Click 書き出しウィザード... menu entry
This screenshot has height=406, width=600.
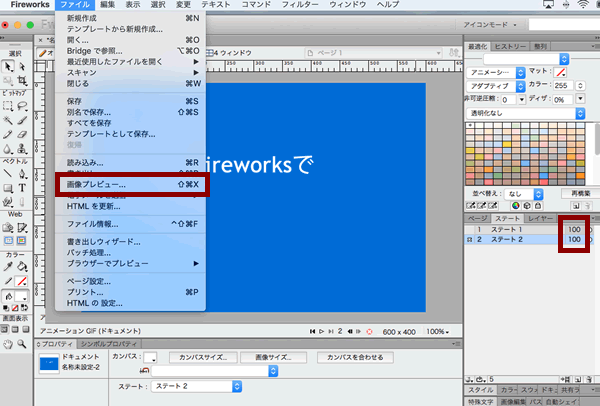pos(132,242)
